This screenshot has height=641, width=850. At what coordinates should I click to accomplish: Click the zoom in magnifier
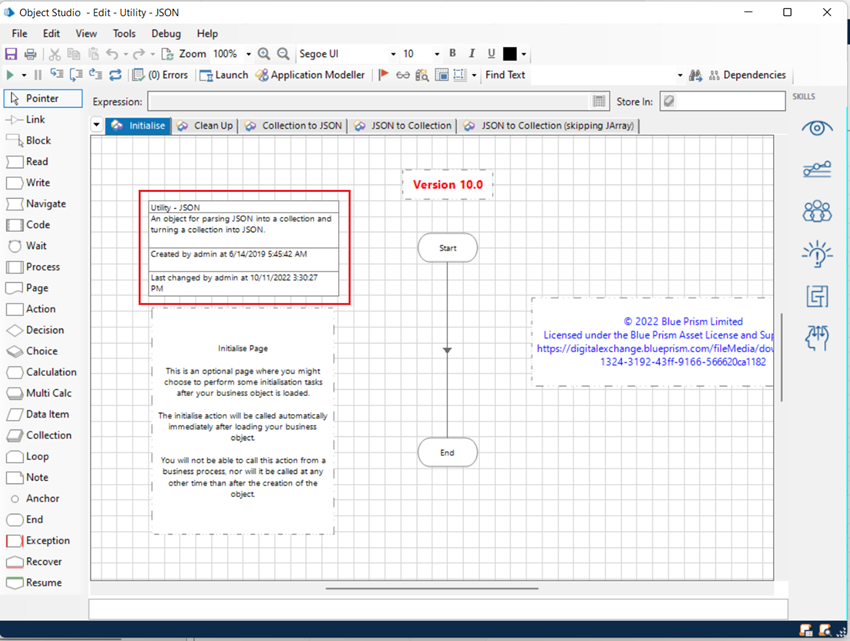264,54
